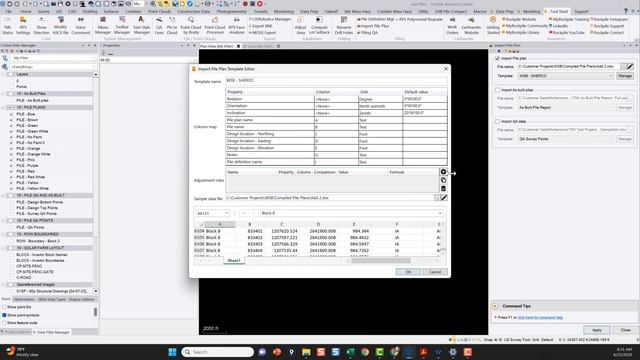This screenshot has height=360, width=640.
Task: Open the Support ribbon tab
Action: pyautogui.click(x=581, y=11)
